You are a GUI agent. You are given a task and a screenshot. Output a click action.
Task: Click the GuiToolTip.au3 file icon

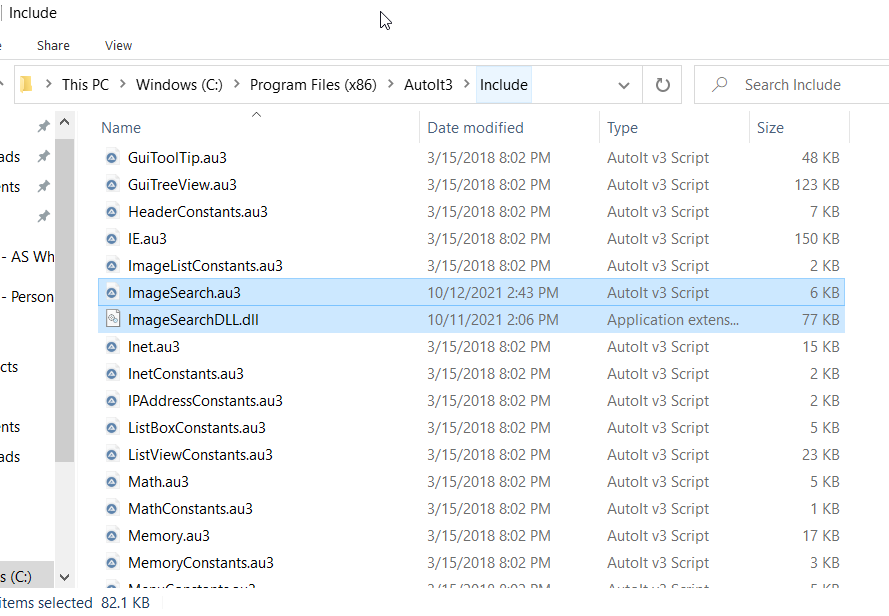tap(112, 158)
